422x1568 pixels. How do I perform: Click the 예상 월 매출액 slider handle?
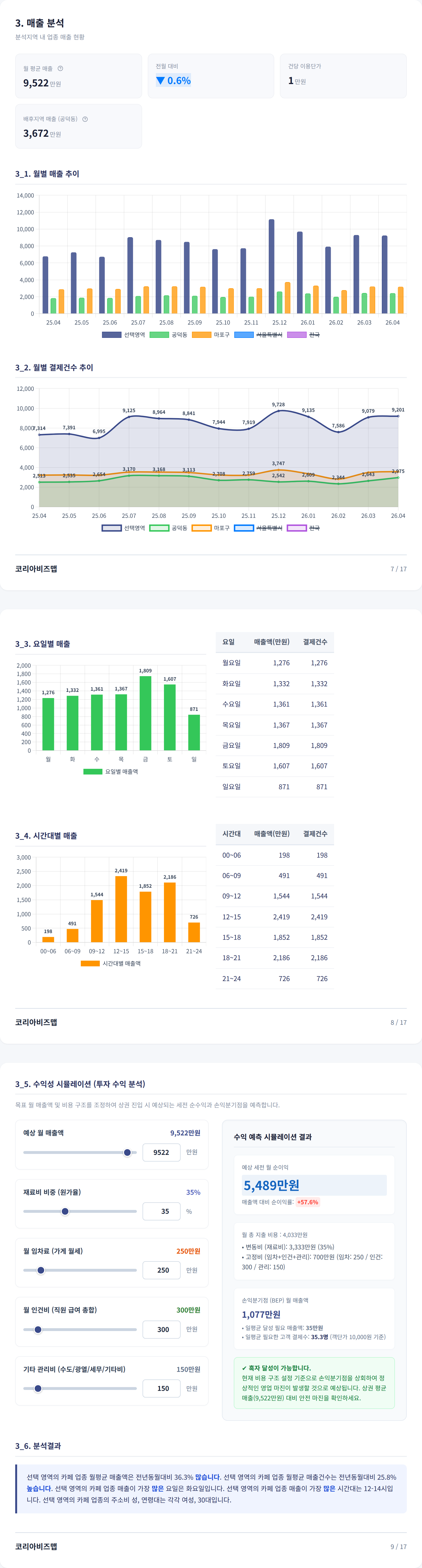pos(127,1152)
